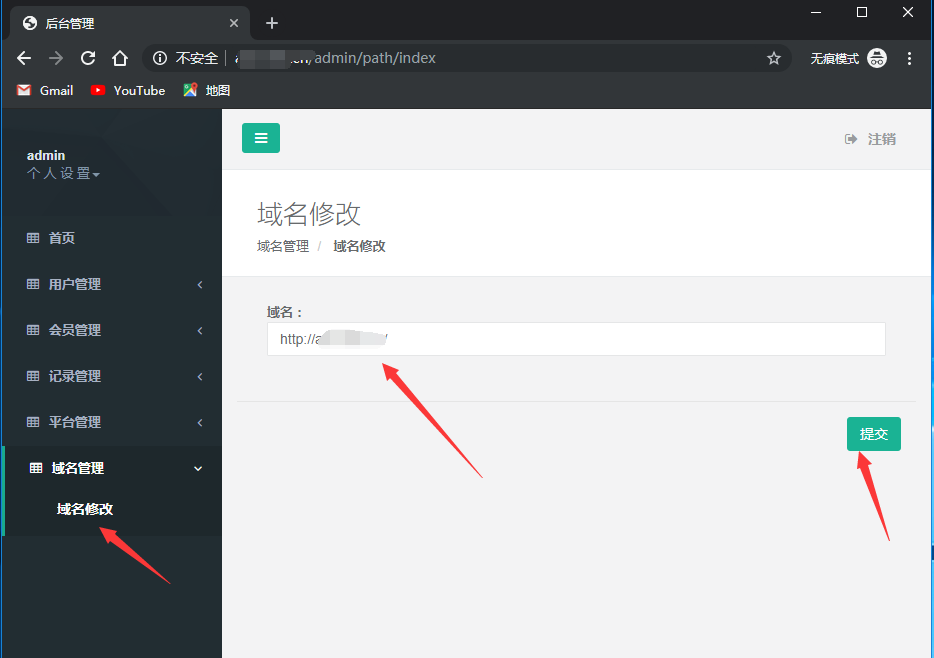
Task: Click the admin username text
Action: 46,155
